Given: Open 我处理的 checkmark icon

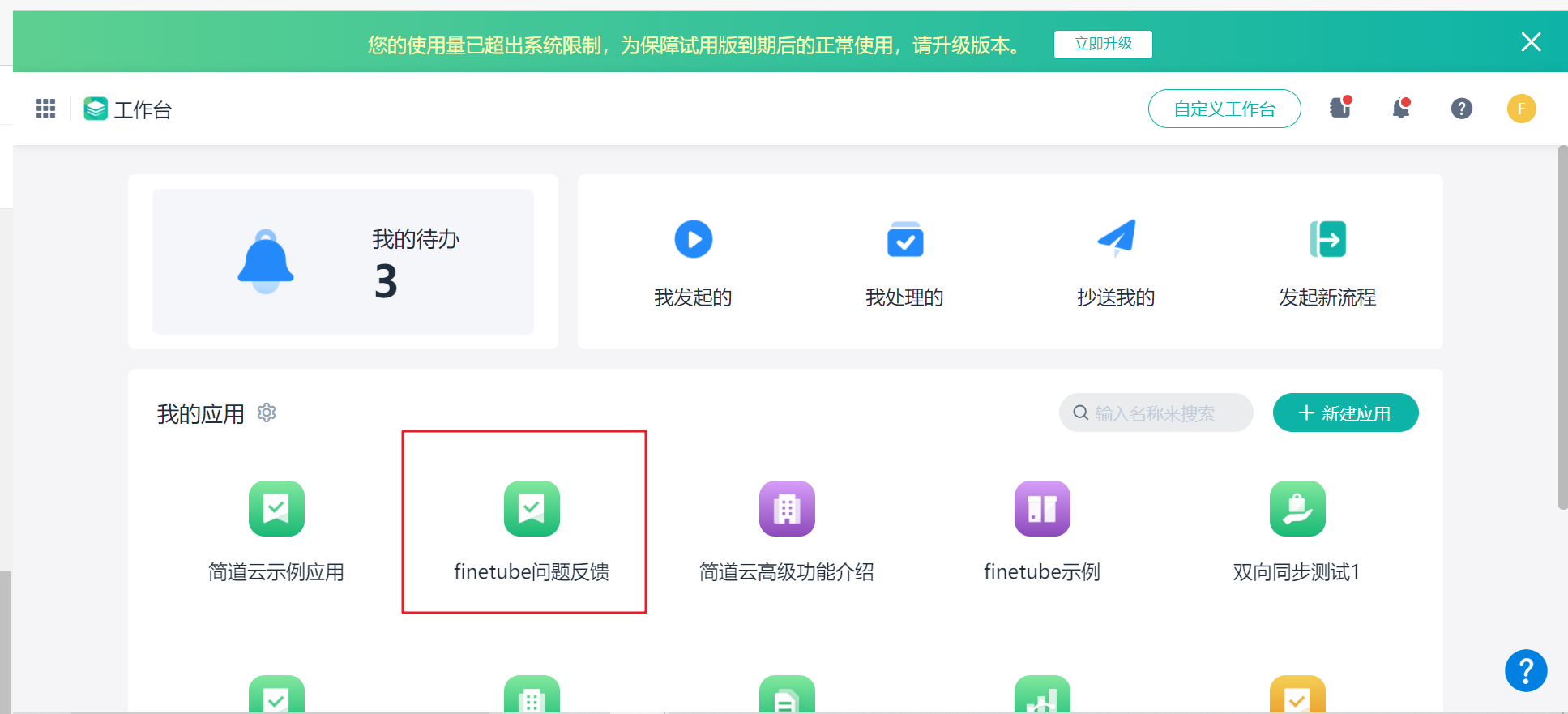Looking at the screenshot, I should click(x=905, y=239).
